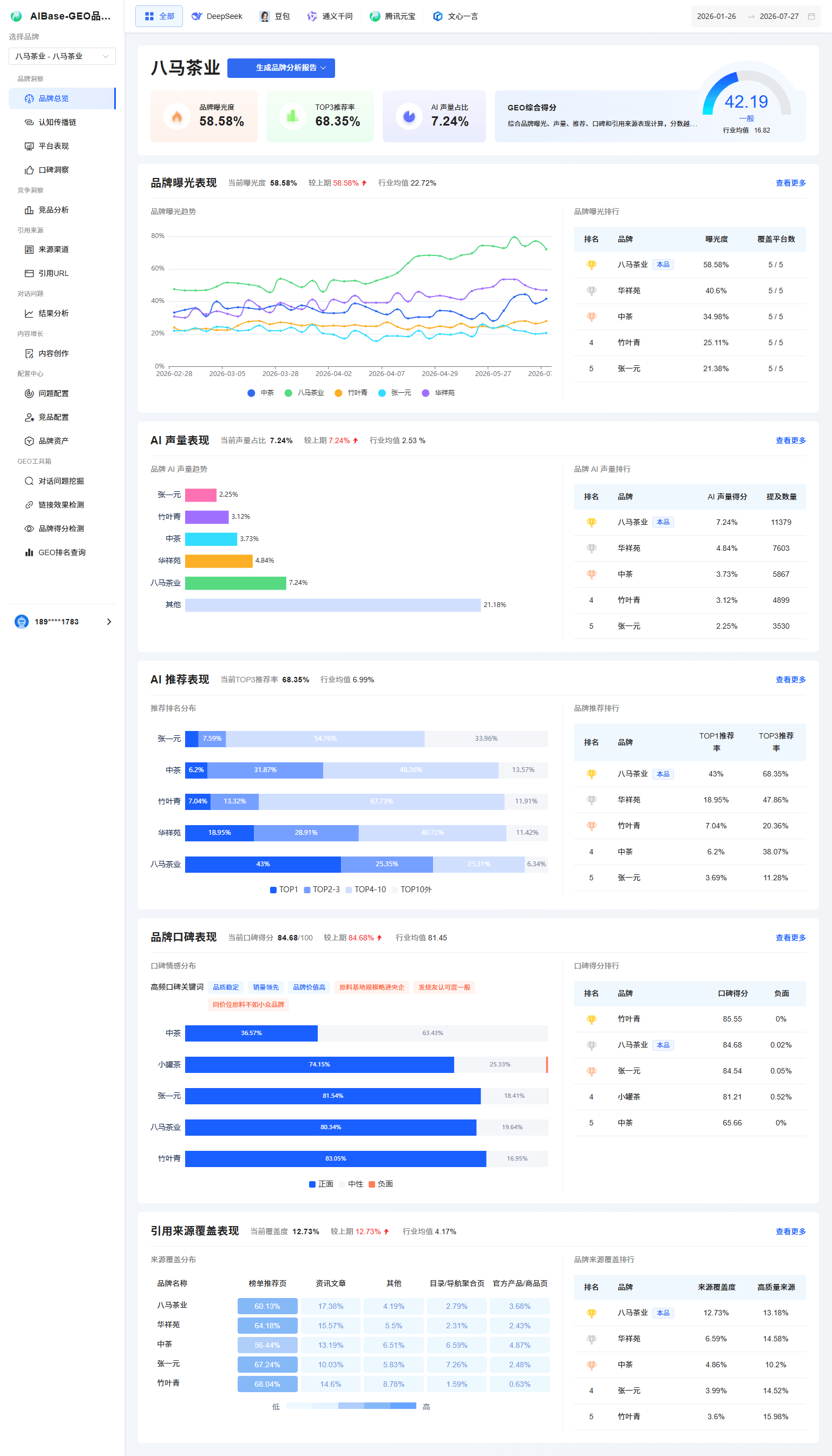Image resolution: width=832 pixels, height=1456 pixels.
Task: Click the AIBase logo icon
Action: (17, 16)
